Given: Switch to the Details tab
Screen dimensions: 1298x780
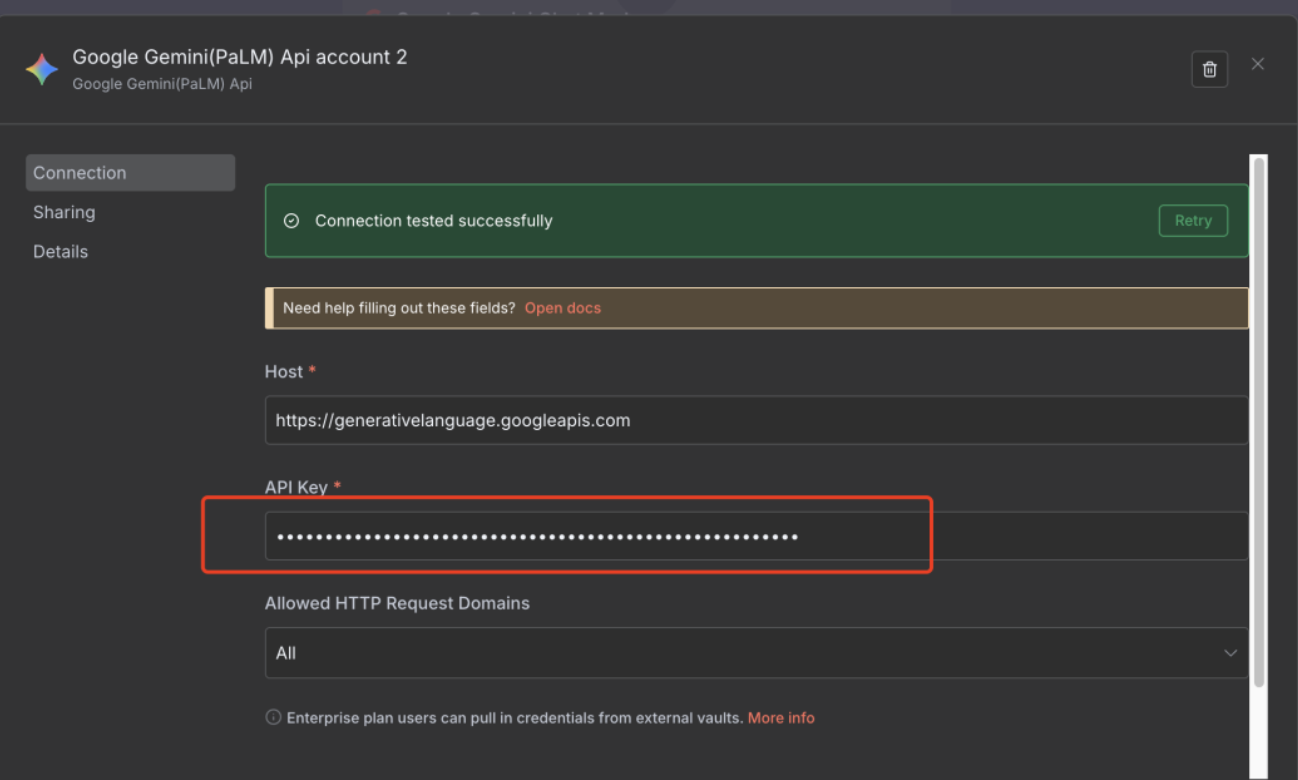Looking at the screenshot, I should point(60,252).
